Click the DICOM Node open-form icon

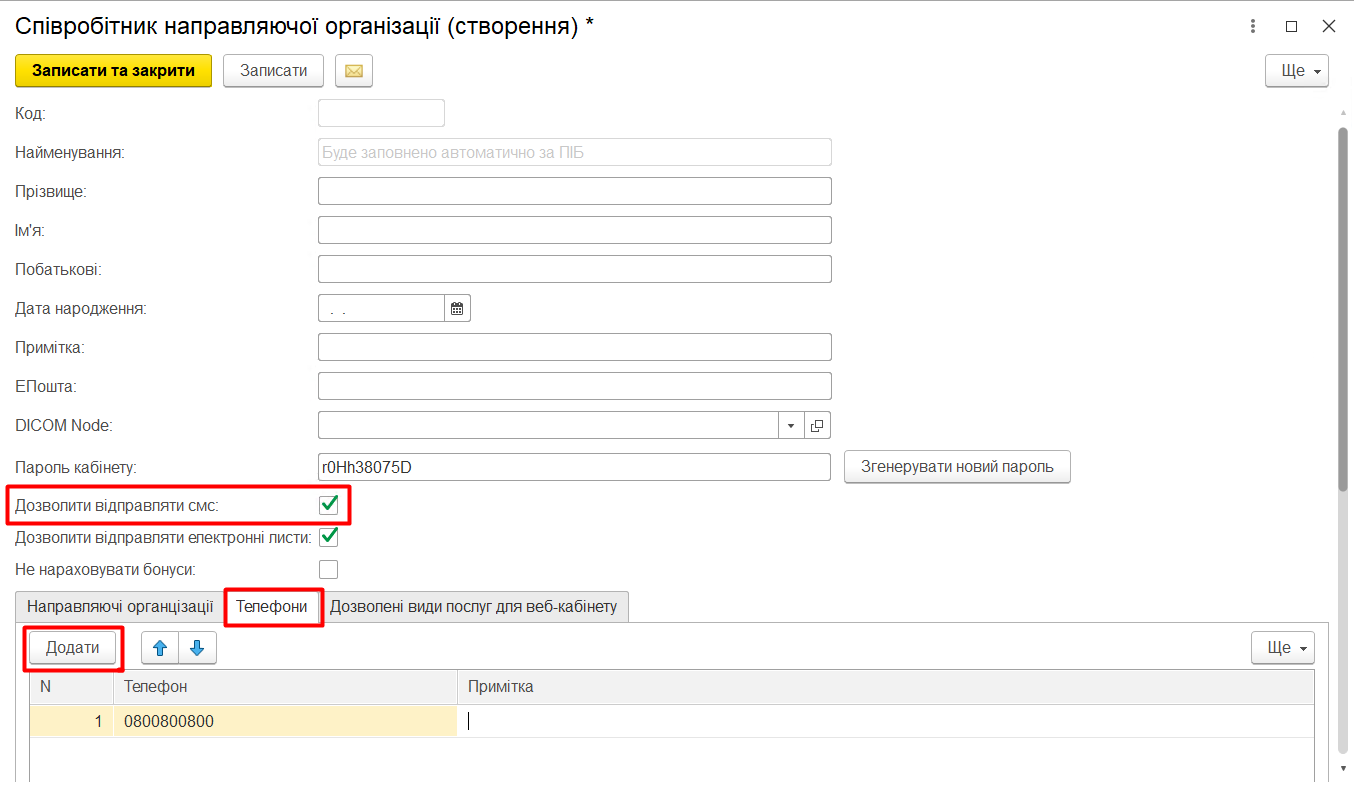pyautogui.click(x=817, y=426)
